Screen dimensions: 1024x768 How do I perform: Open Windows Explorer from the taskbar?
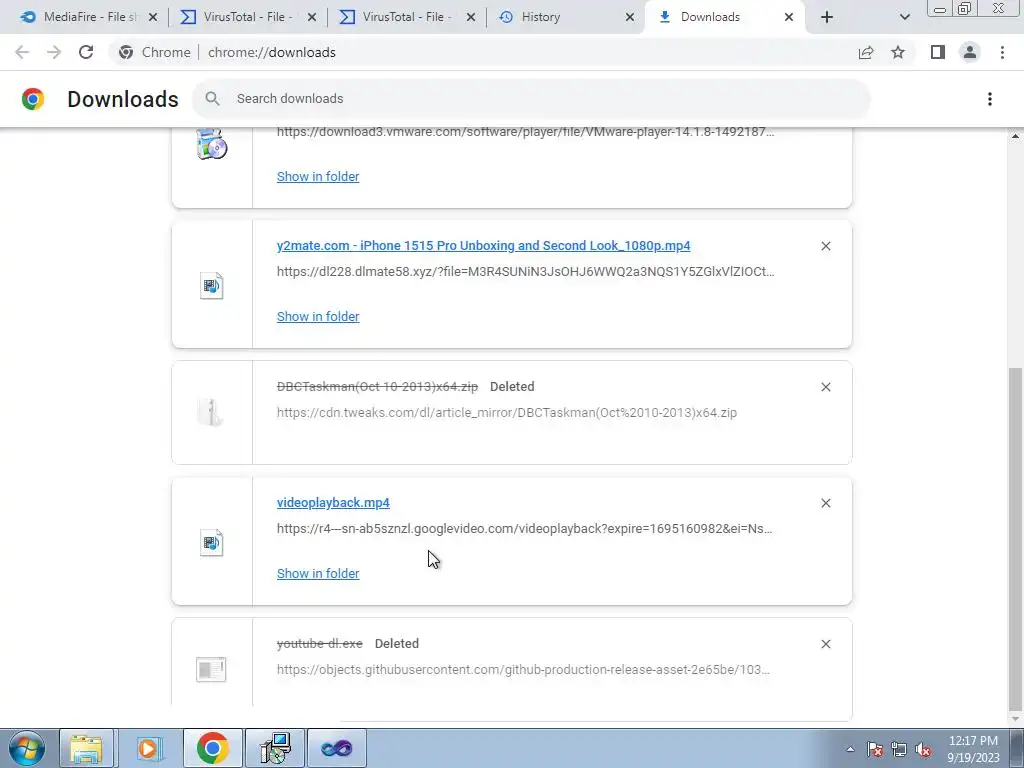click(86, 748)
